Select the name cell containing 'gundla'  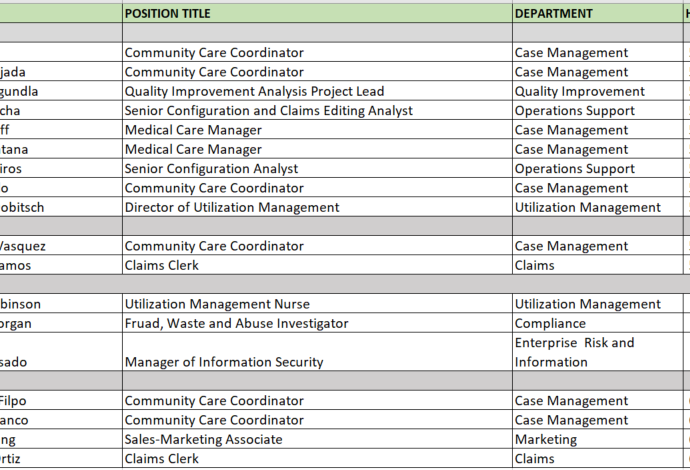(61, 91)
